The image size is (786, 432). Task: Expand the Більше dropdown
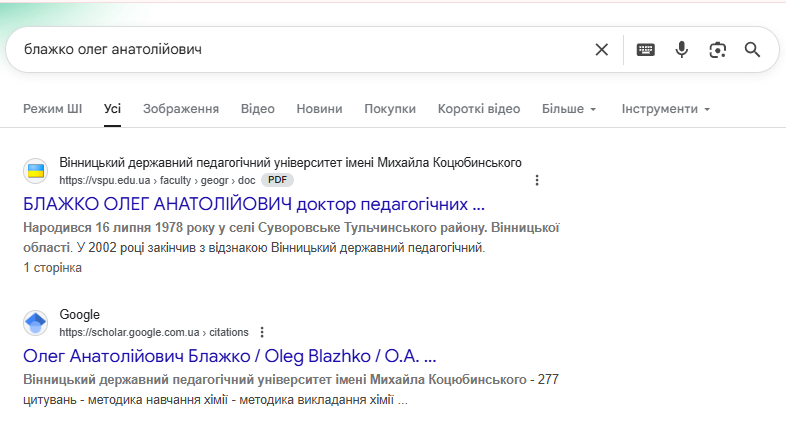tap(568, 109)
